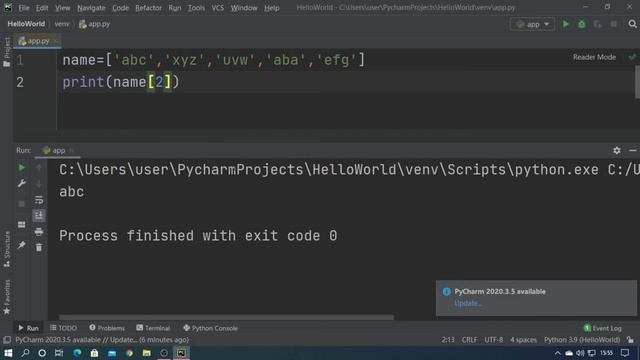640x360 pixels.
Task: Change UTF-8 encoding in status bar
Action: pyautogui.click(x=493, y=340)
